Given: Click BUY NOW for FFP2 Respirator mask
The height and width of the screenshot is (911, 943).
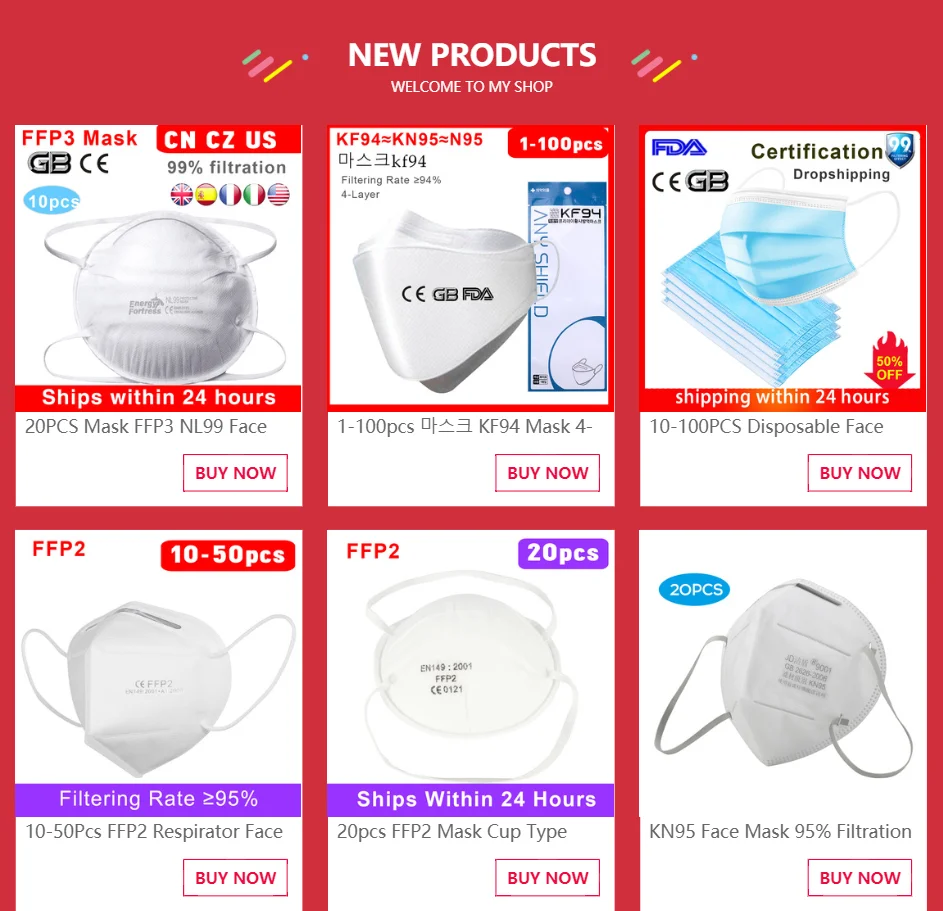Looking at the screenshot, I should [235, 878].
